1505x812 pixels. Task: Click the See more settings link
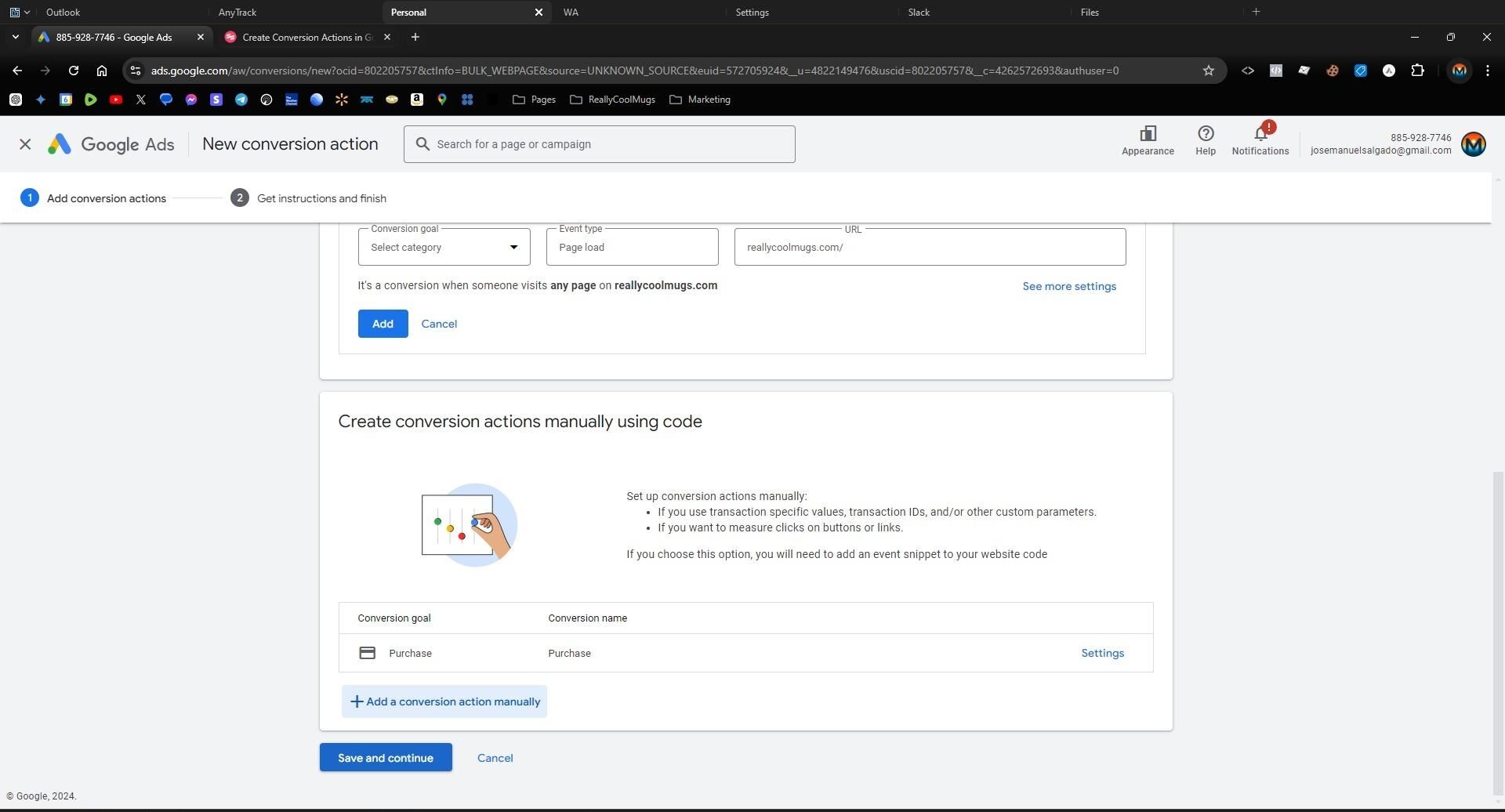(x=1068, y=287)
